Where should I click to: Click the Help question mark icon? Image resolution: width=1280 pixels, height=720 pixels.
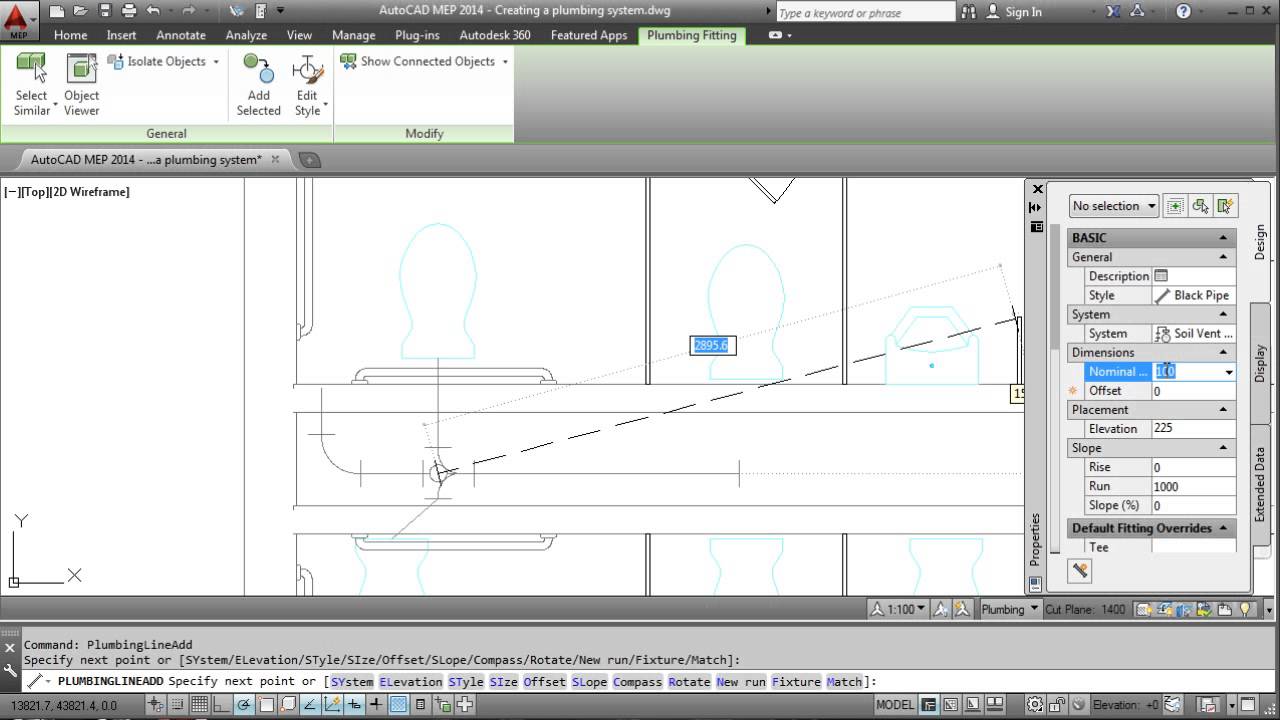[1184, 12]
